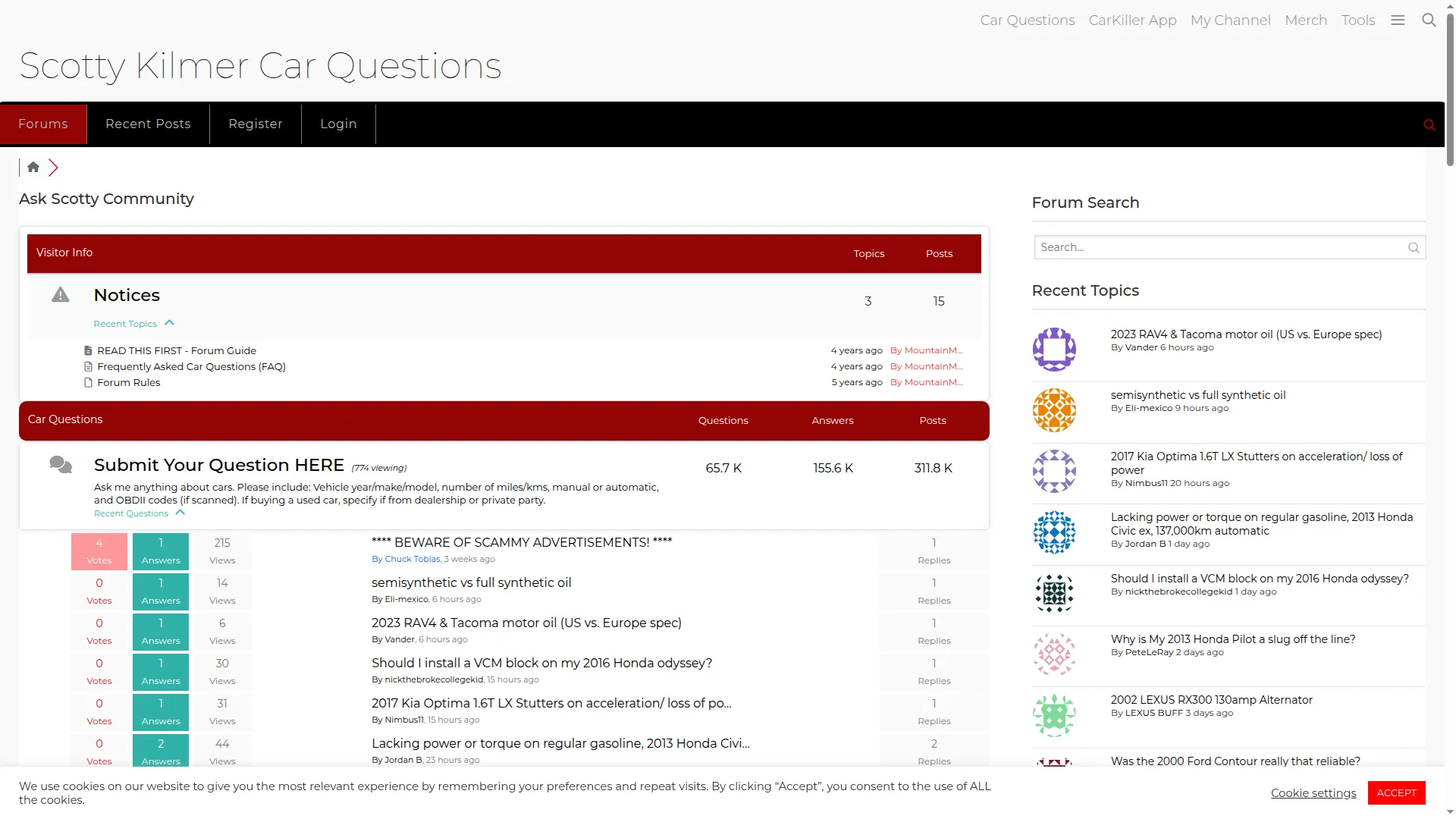Screen dimensions: 1456x819
Task: Click the Notices warning triangle icon
Action: coord(61,295)
